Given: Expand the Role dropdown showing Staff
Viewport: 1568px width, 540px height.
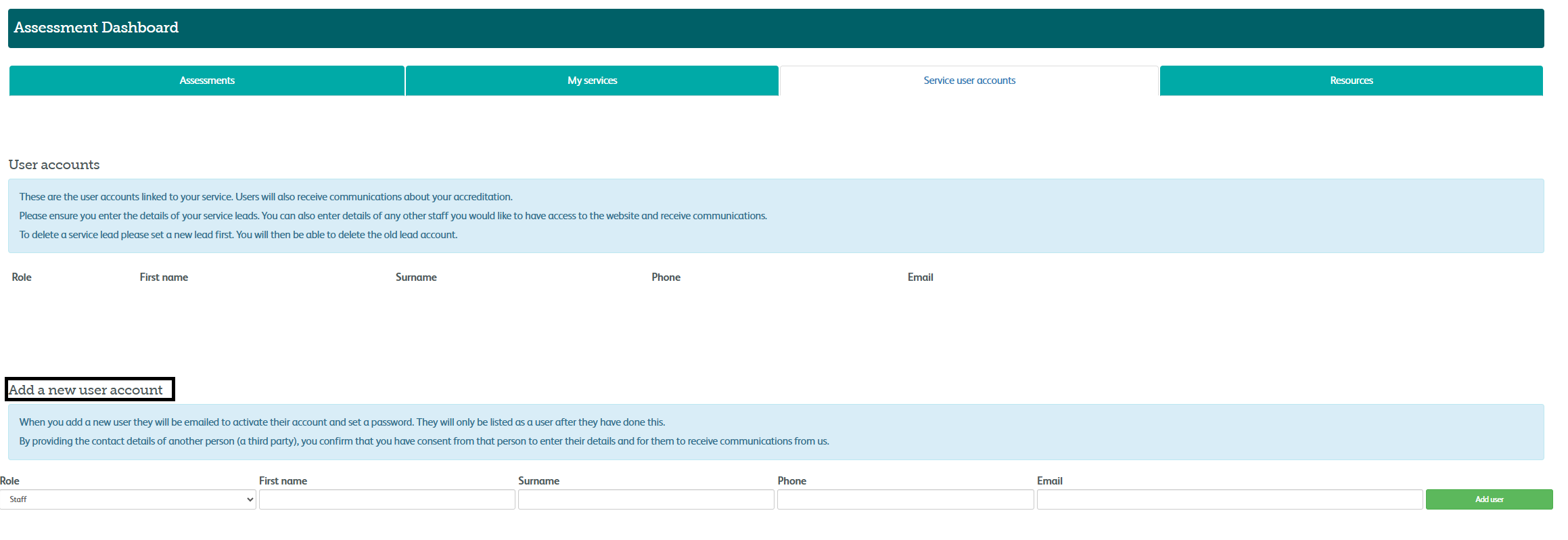Looking at the screenshot, I should [x=128, y=499].
